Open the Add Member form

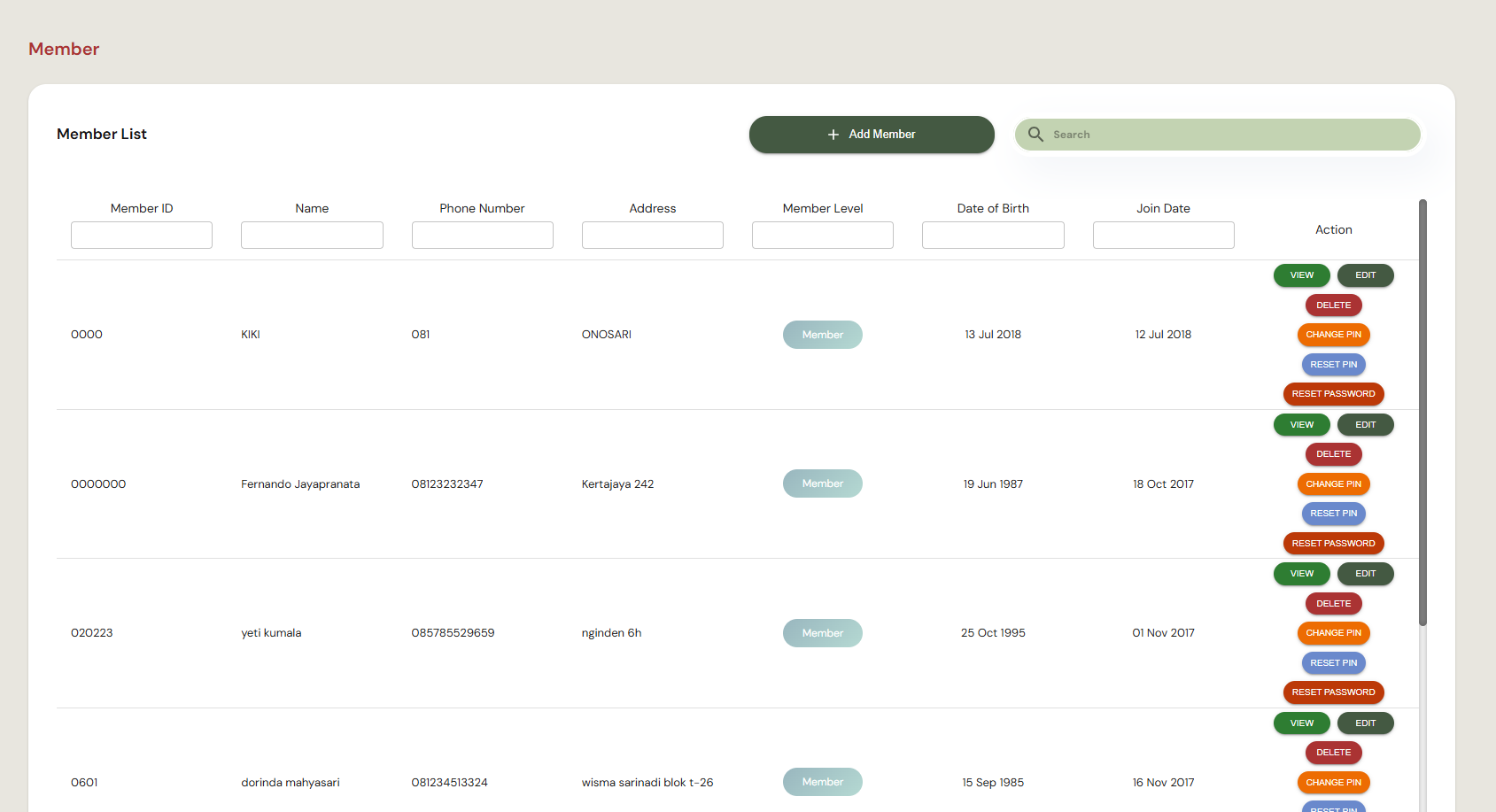click(x=872, y=135)
